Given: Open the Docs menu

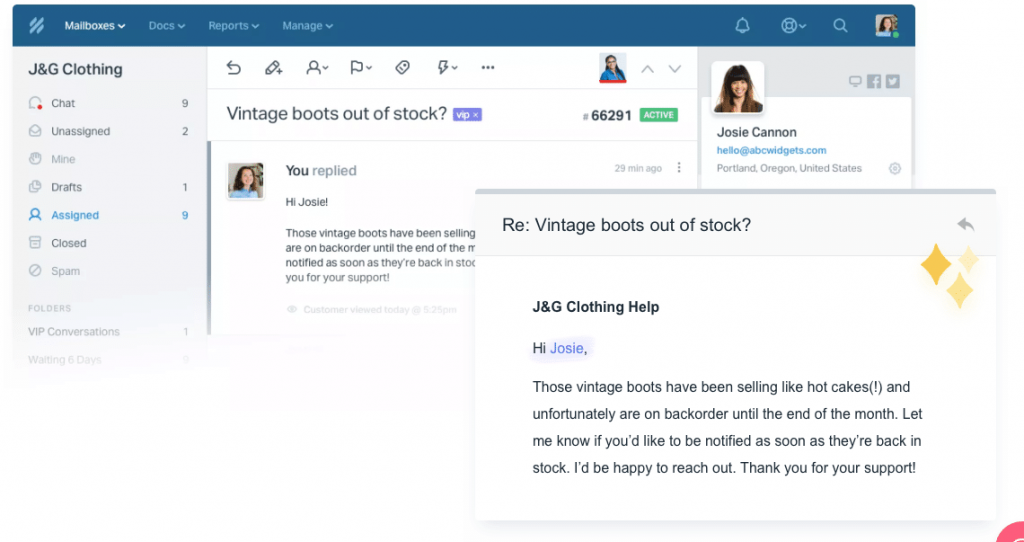Looking at the screenshot, I should 167,25.
